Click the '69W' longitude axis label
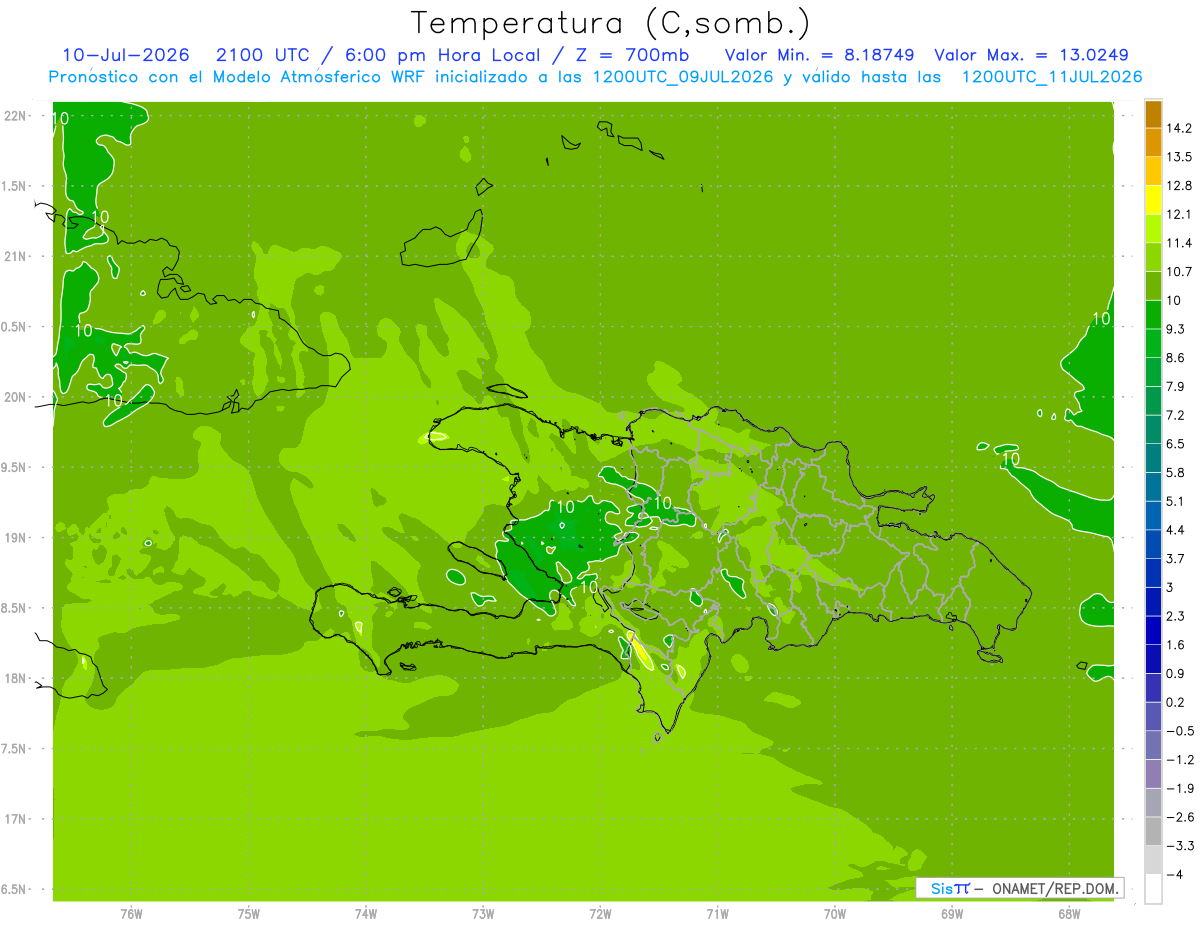 pos(952,913)
